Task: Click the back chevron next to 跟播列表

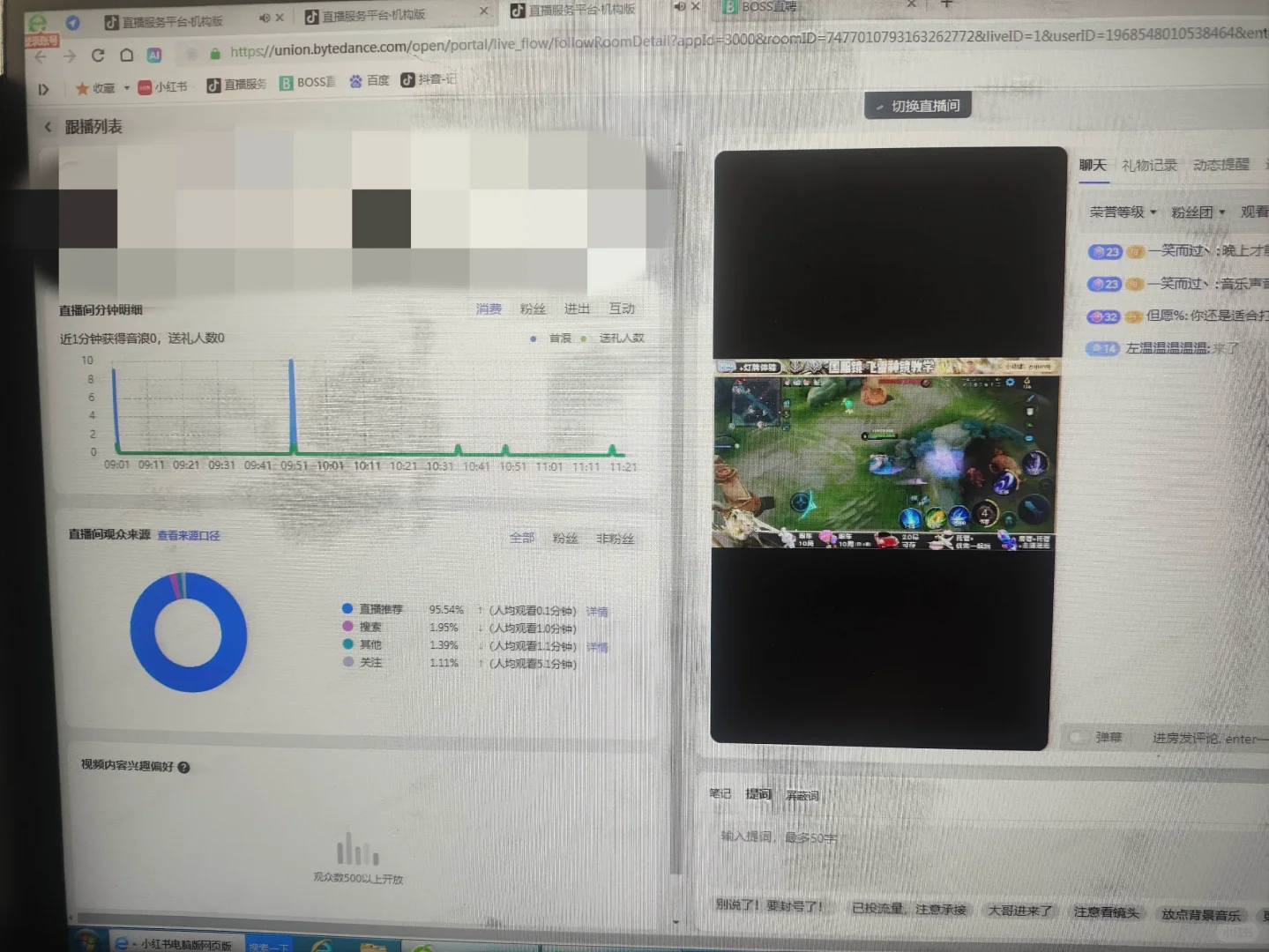Action: (x=48, y=127)
